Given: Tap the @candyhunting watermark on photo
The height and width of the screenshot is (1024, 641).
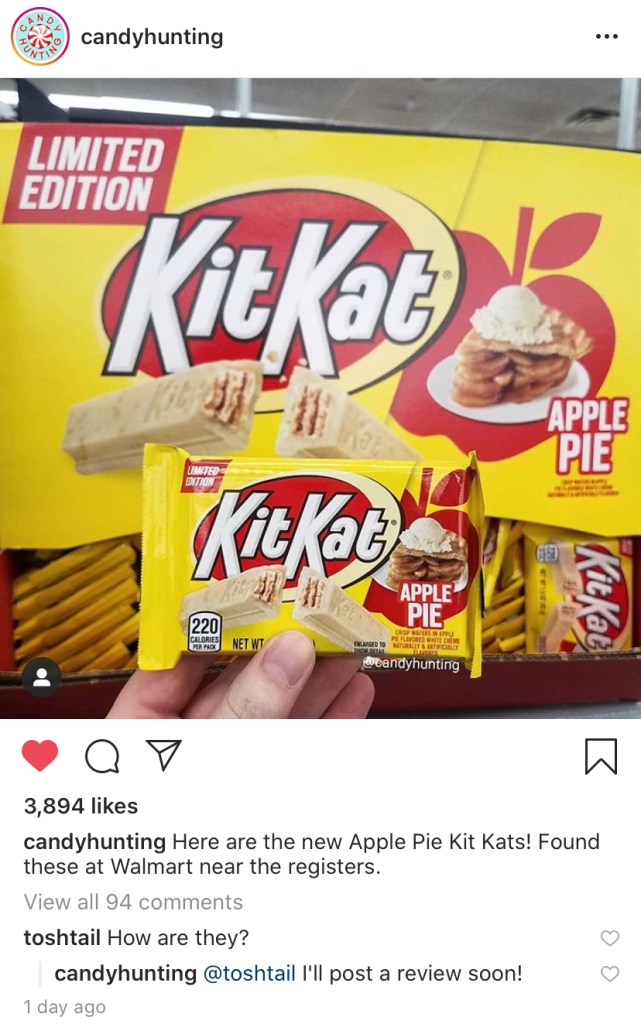Looking at the screenshot, I should (x=411, y=664).
